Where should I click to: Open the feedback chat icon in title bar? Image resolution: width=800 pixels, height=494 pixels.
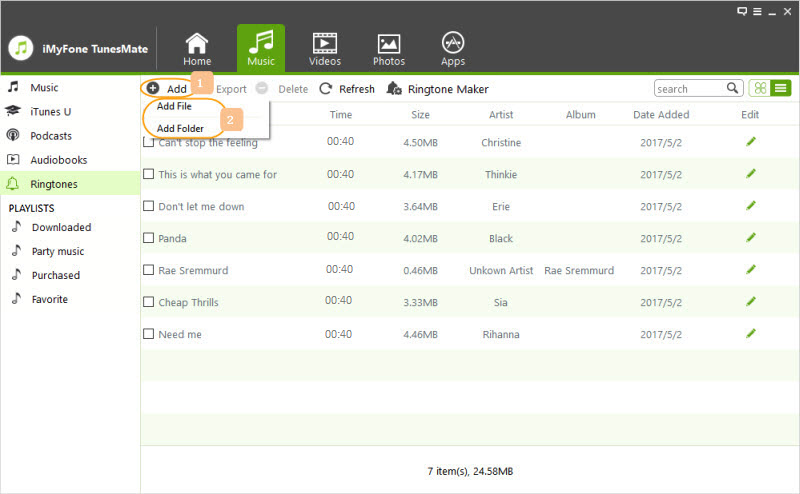tap(742, 11)
